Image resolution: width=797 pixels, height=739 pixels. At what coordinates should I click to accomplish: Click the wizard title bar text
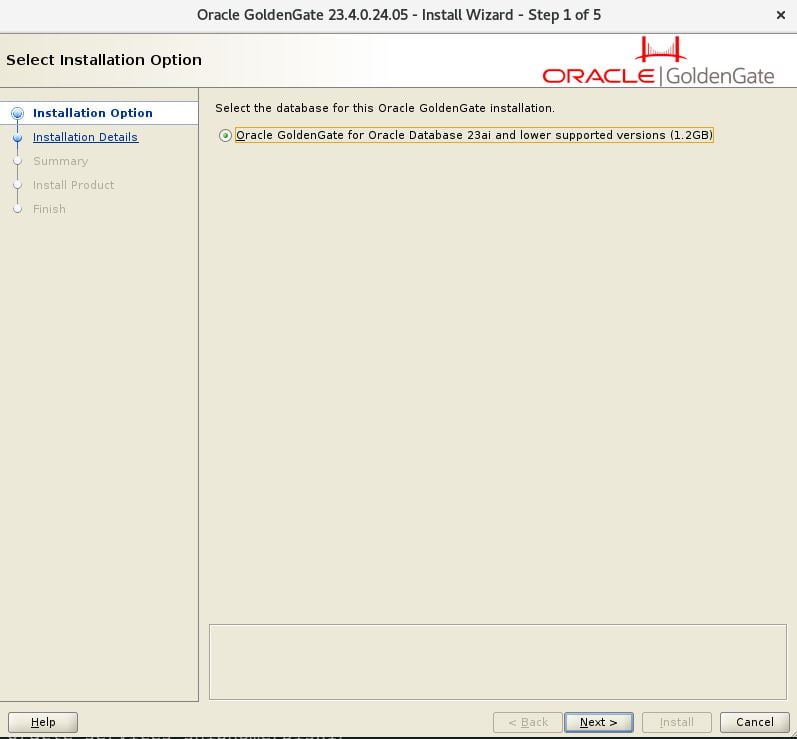coord(399,15)
